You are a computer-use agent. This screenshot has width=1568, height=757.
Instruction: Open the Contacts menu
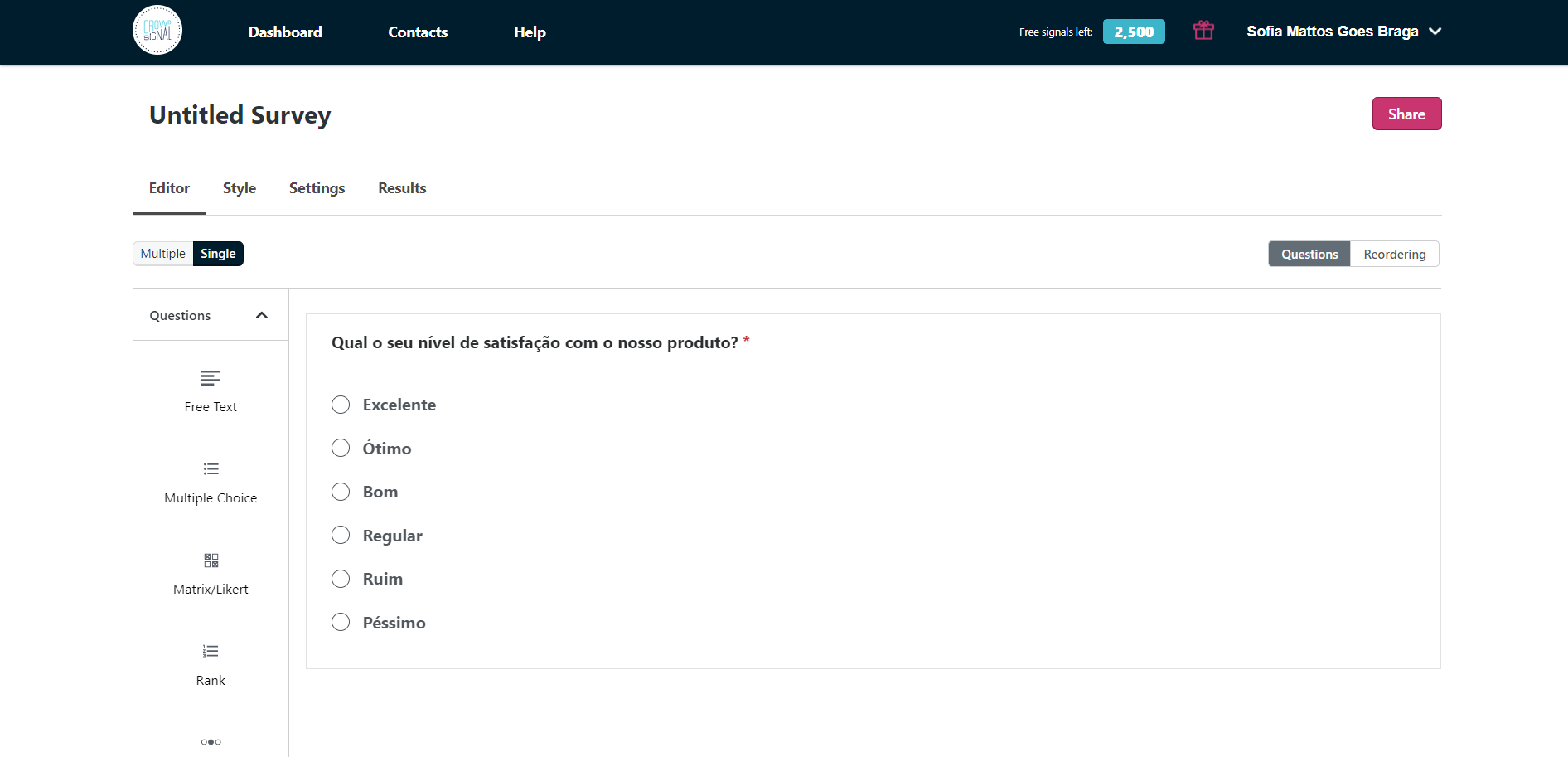pyautogui.click(x=418, y=32)
